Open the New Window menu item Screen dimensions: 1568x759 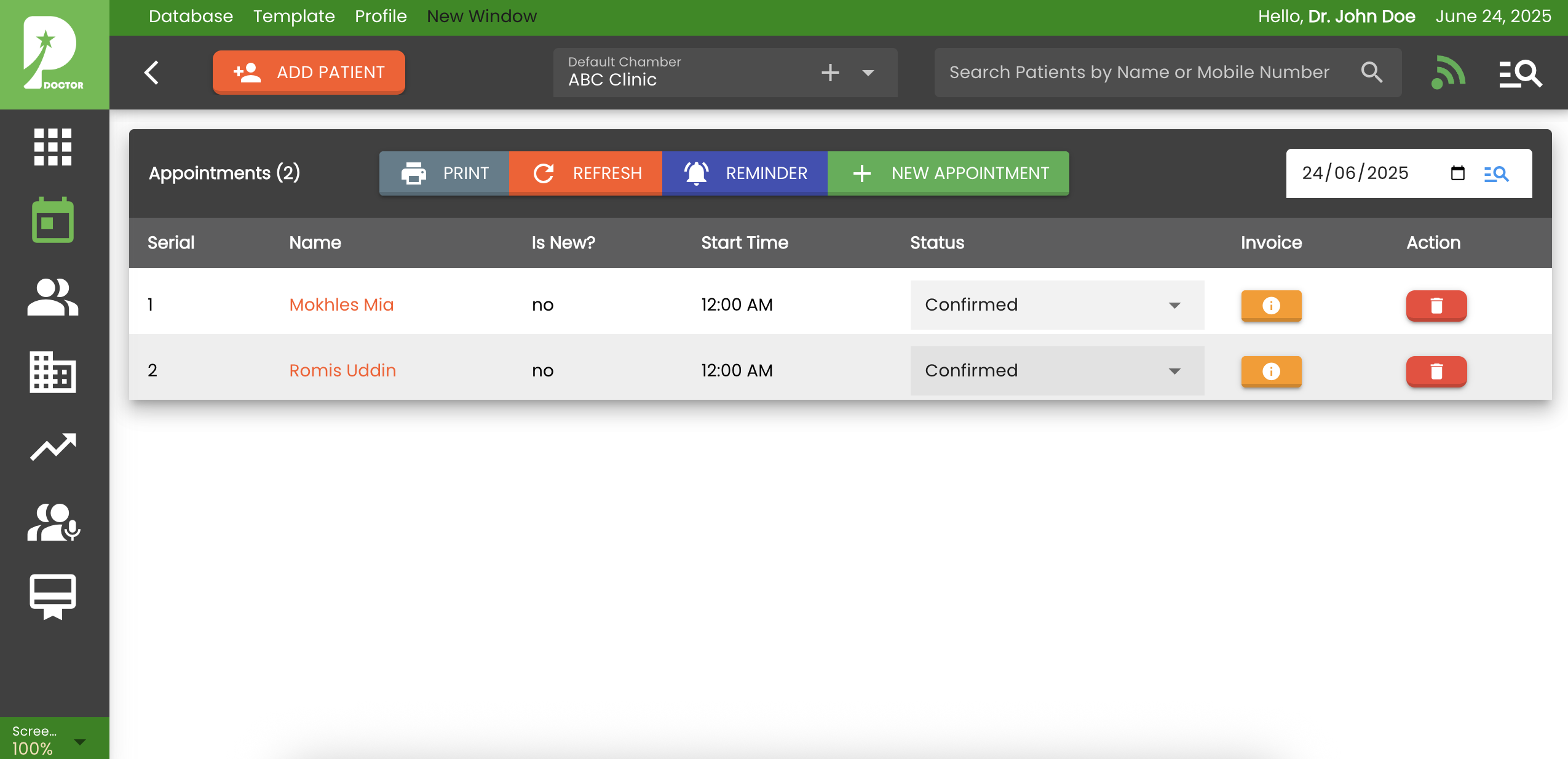click(481, 16)
